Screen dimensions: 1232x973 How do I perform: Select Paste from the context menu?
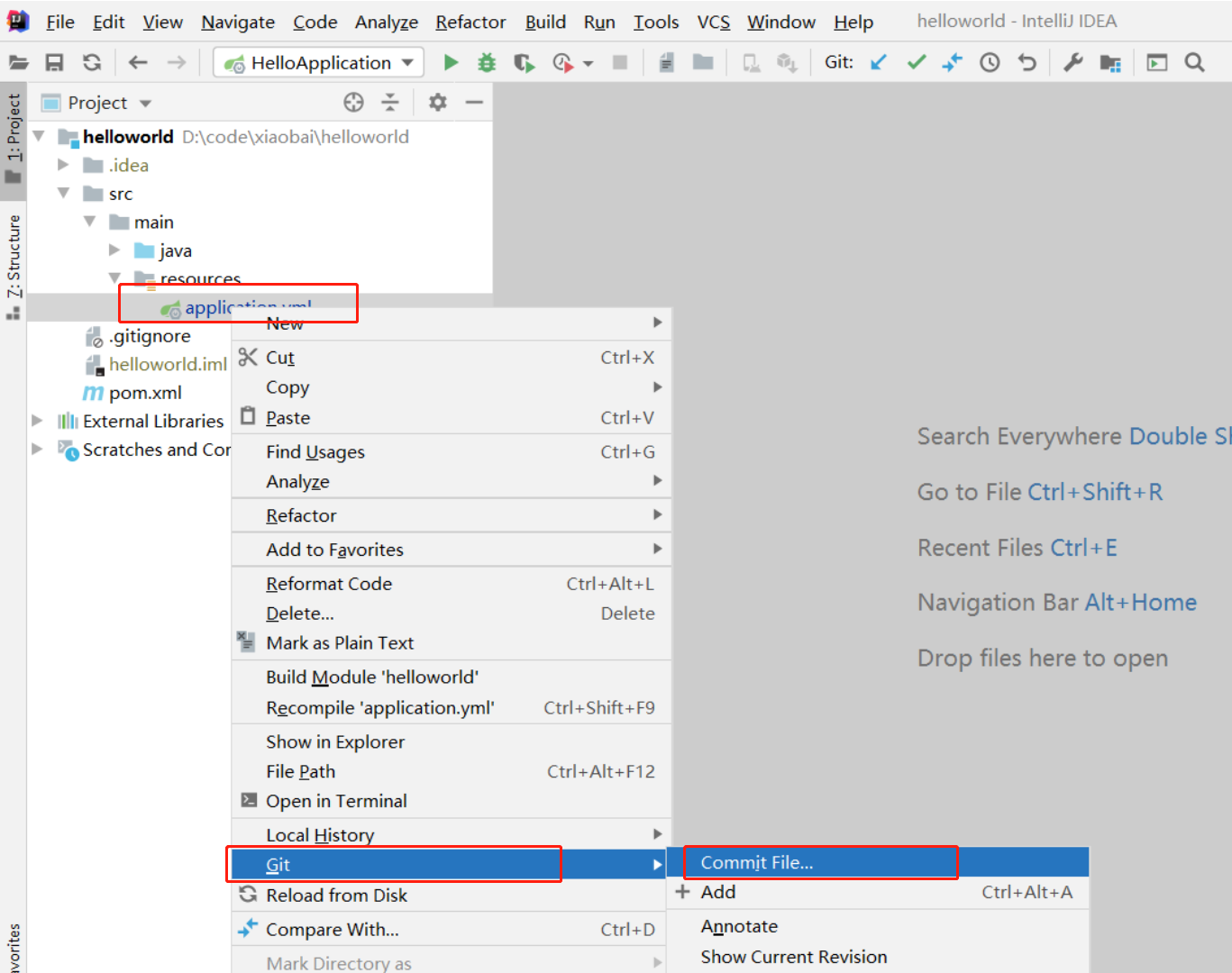point(452,418)
